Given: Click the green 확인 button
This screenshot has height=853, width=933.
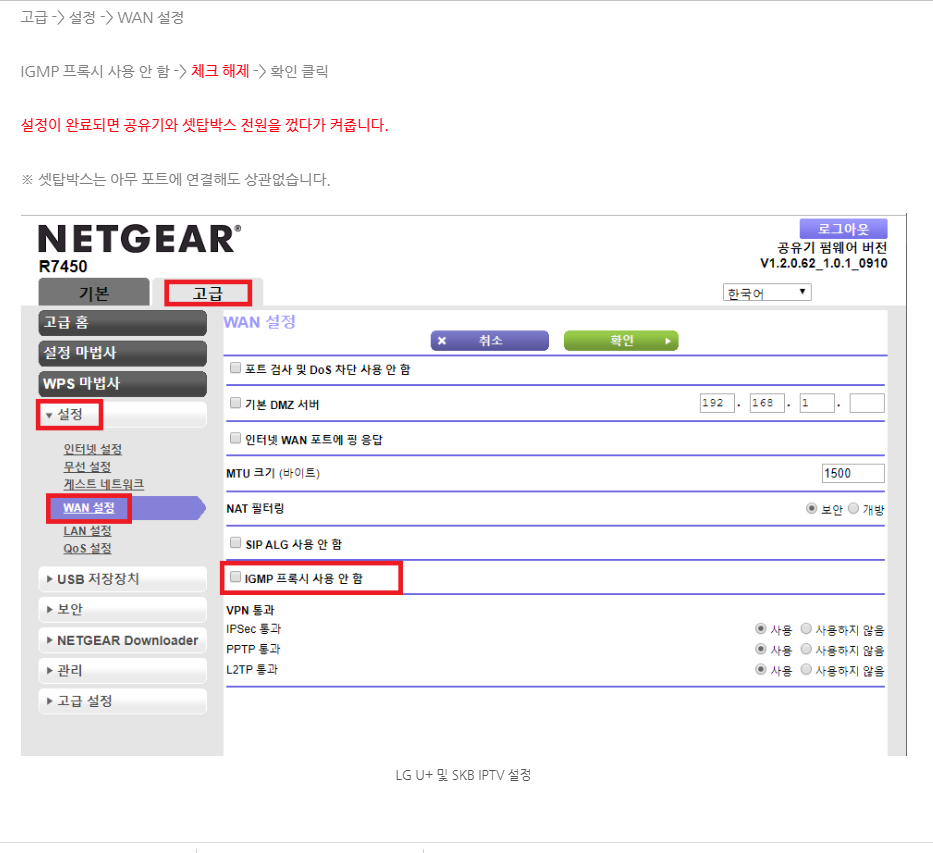Looking at the screenshot, I should (x=621, y=340).
